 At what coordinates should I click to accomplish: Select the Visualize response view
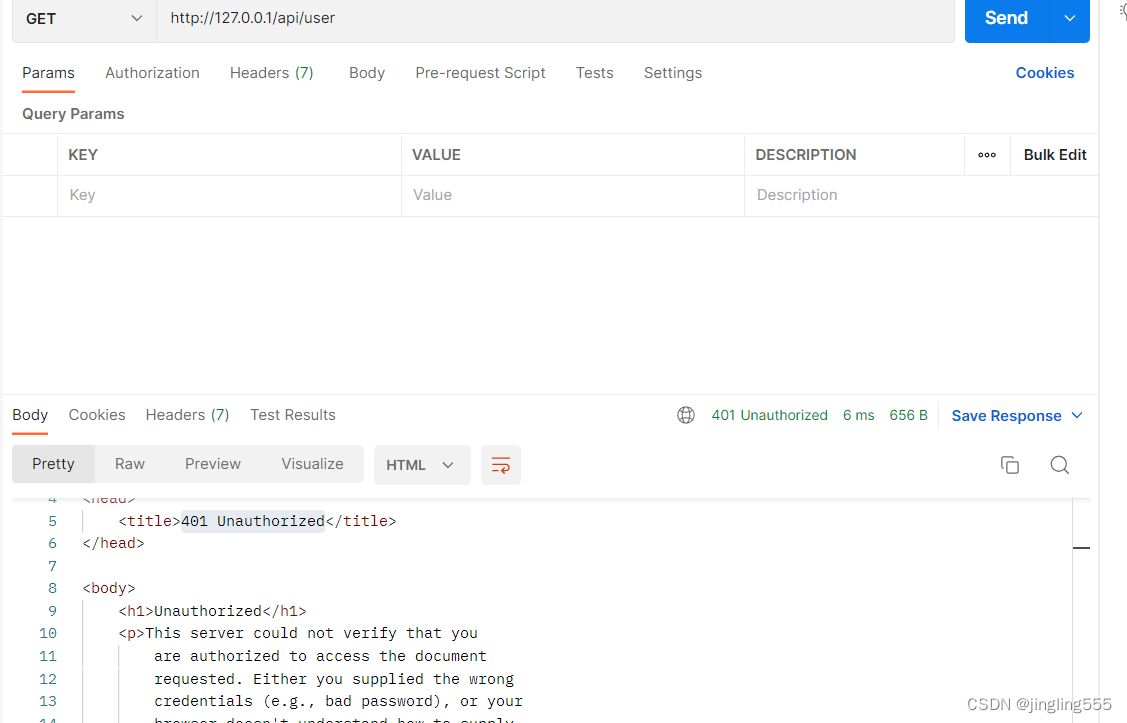[x=312, y=463]
